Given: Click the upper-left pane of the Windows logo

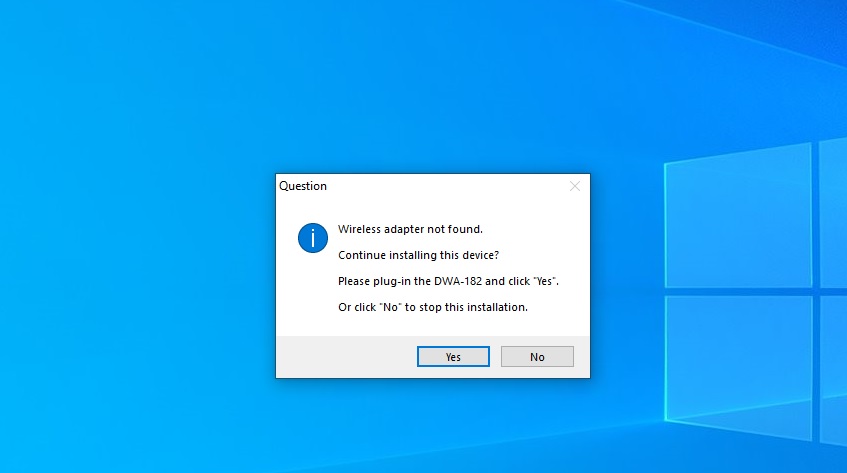Looking at the screenshot, I should click(x=738, y=216).
